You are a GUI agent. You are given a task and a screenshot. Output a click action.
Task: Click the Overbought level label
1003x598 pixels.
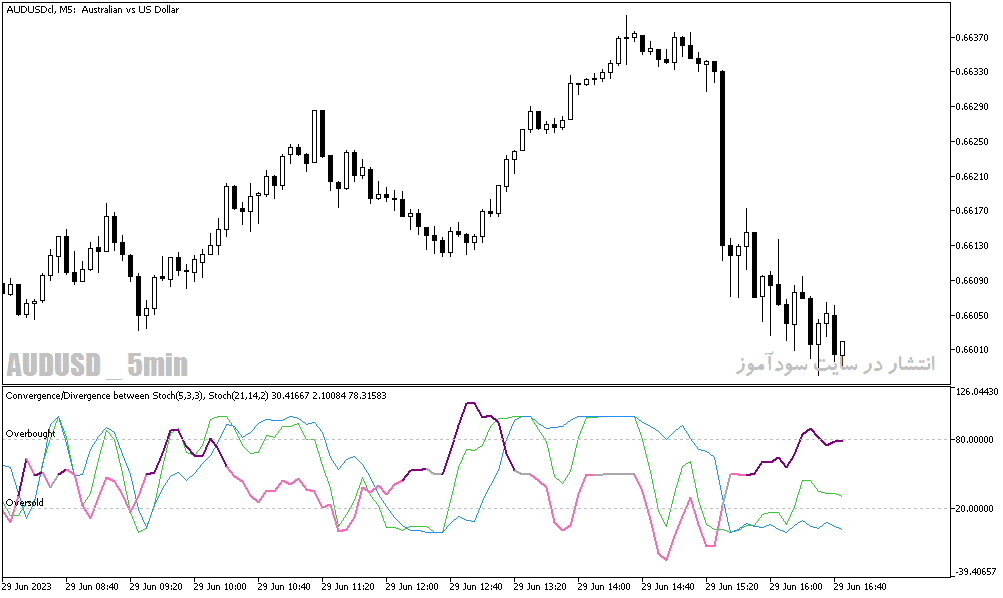pyautogui.click(x=31, y=434)
